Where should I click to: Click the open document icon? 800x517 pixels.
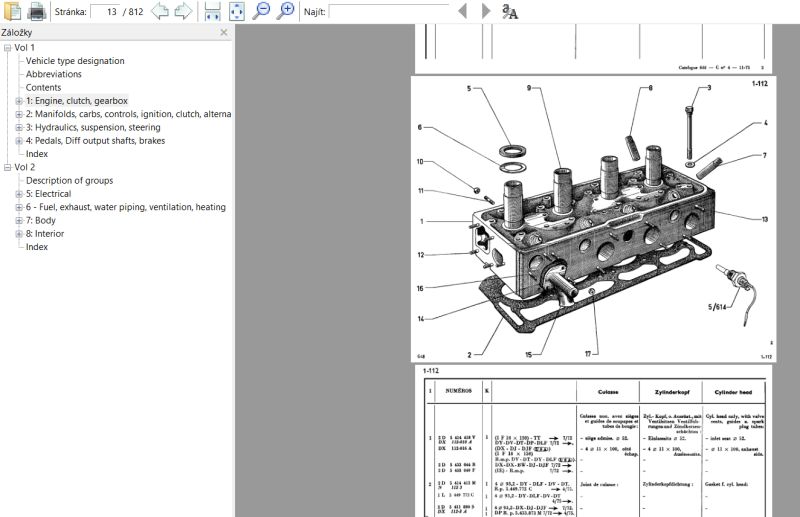(12, 11)
